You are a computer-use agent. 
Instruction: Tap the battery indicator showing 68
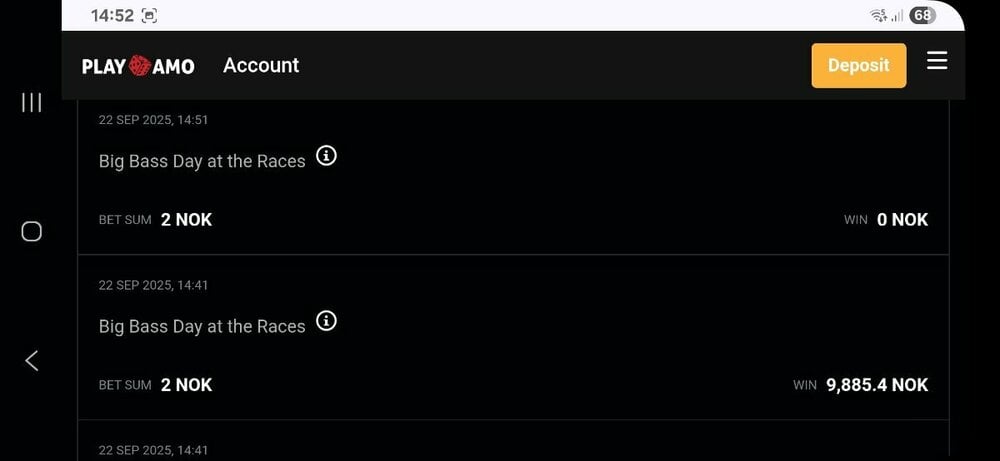pos(922,15)
